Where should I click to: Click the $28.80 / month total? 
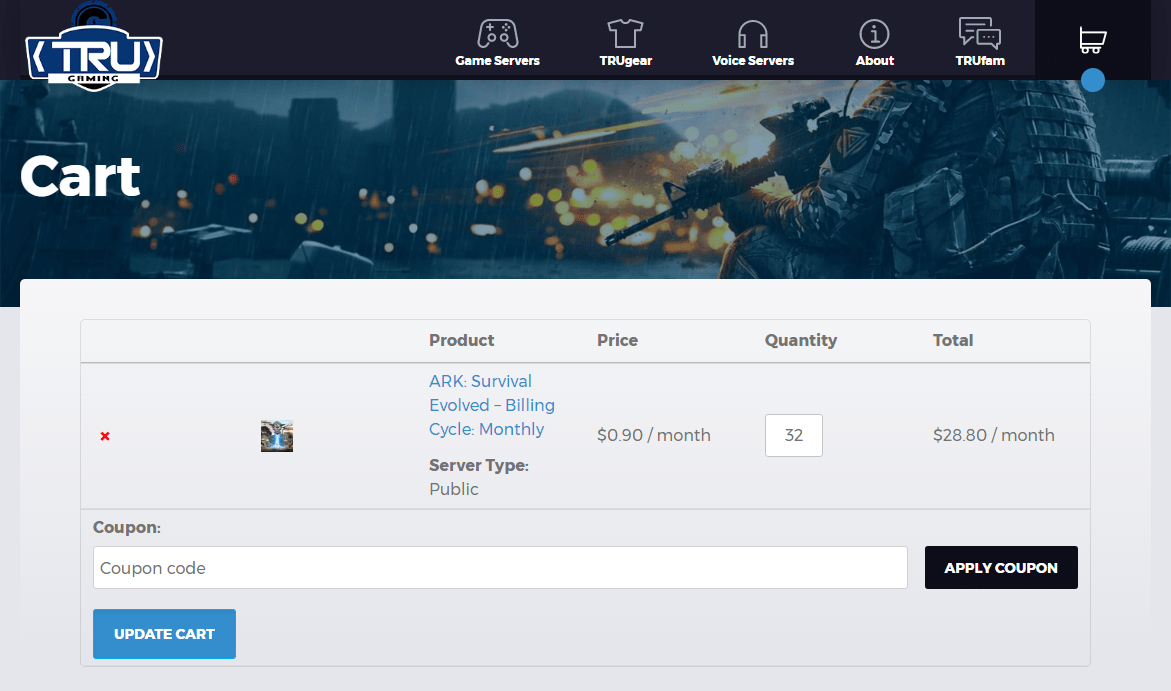click(993, 436)
